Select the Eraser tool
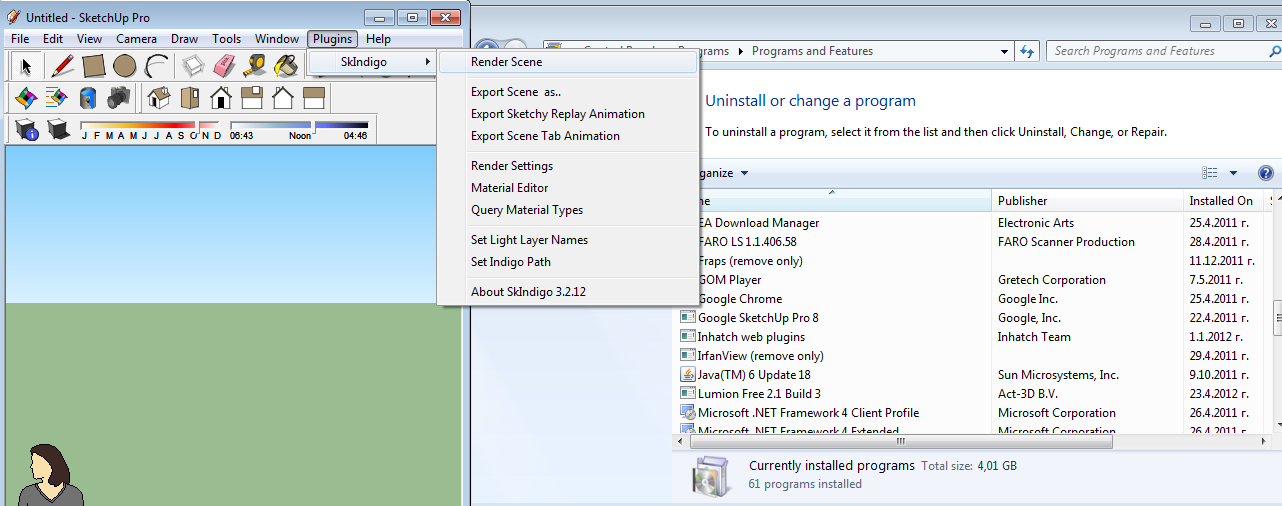 click(223, 66)
